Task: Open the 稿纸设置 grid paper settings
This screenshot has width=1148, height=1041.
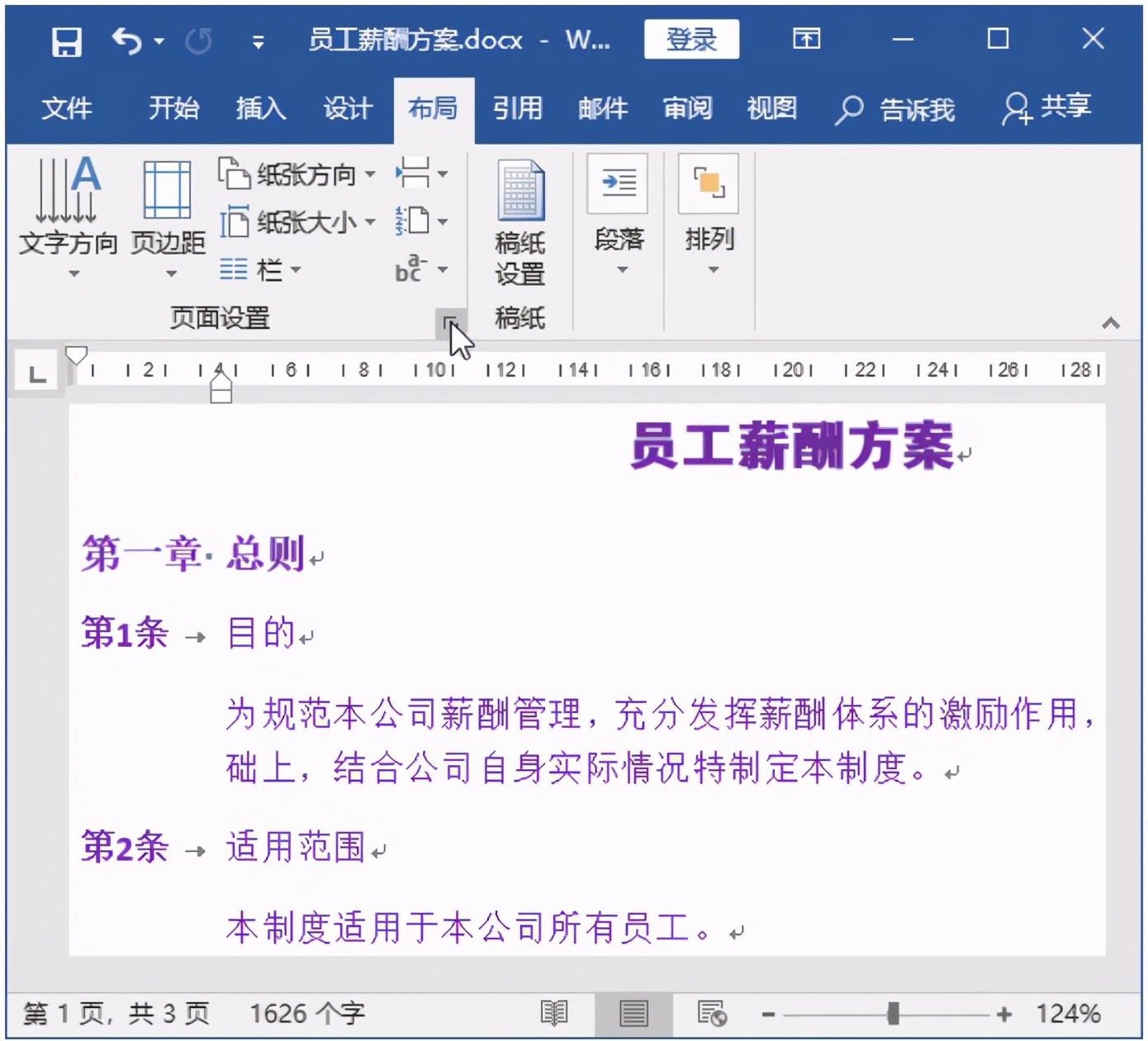Action: coord(520,221)
